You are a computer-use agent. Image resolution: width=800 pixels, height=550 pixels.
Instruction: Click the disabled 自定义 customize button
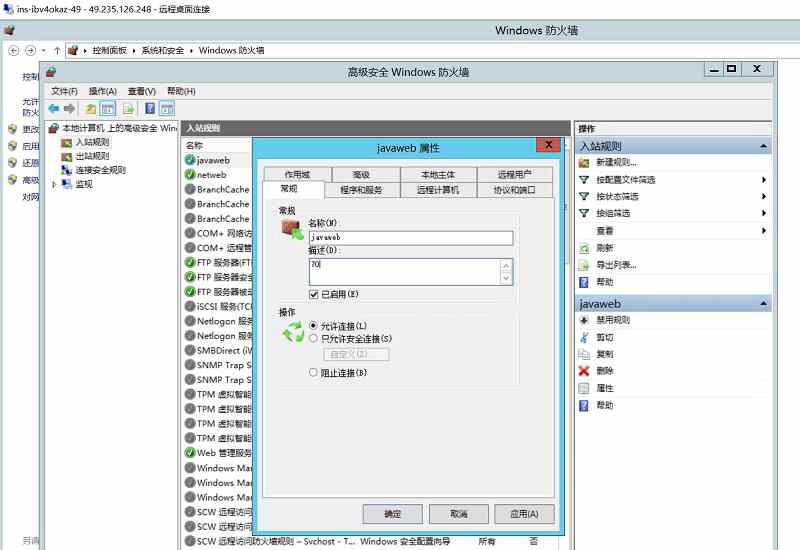[356, 354]
